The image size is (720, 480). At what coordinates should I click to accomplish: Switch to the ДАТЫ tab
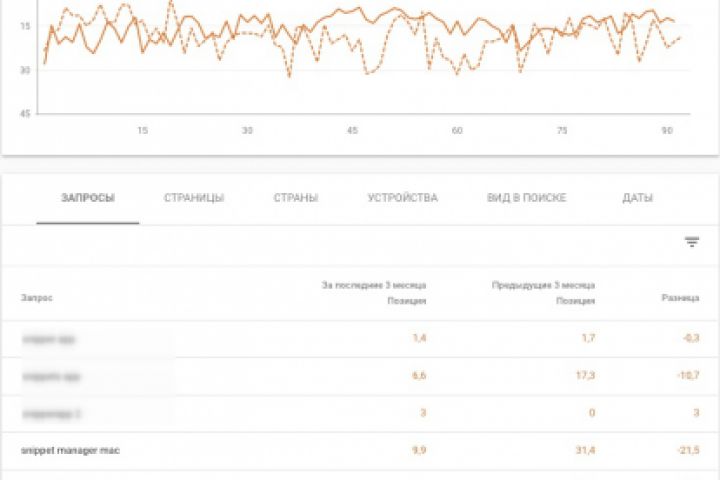637,198
